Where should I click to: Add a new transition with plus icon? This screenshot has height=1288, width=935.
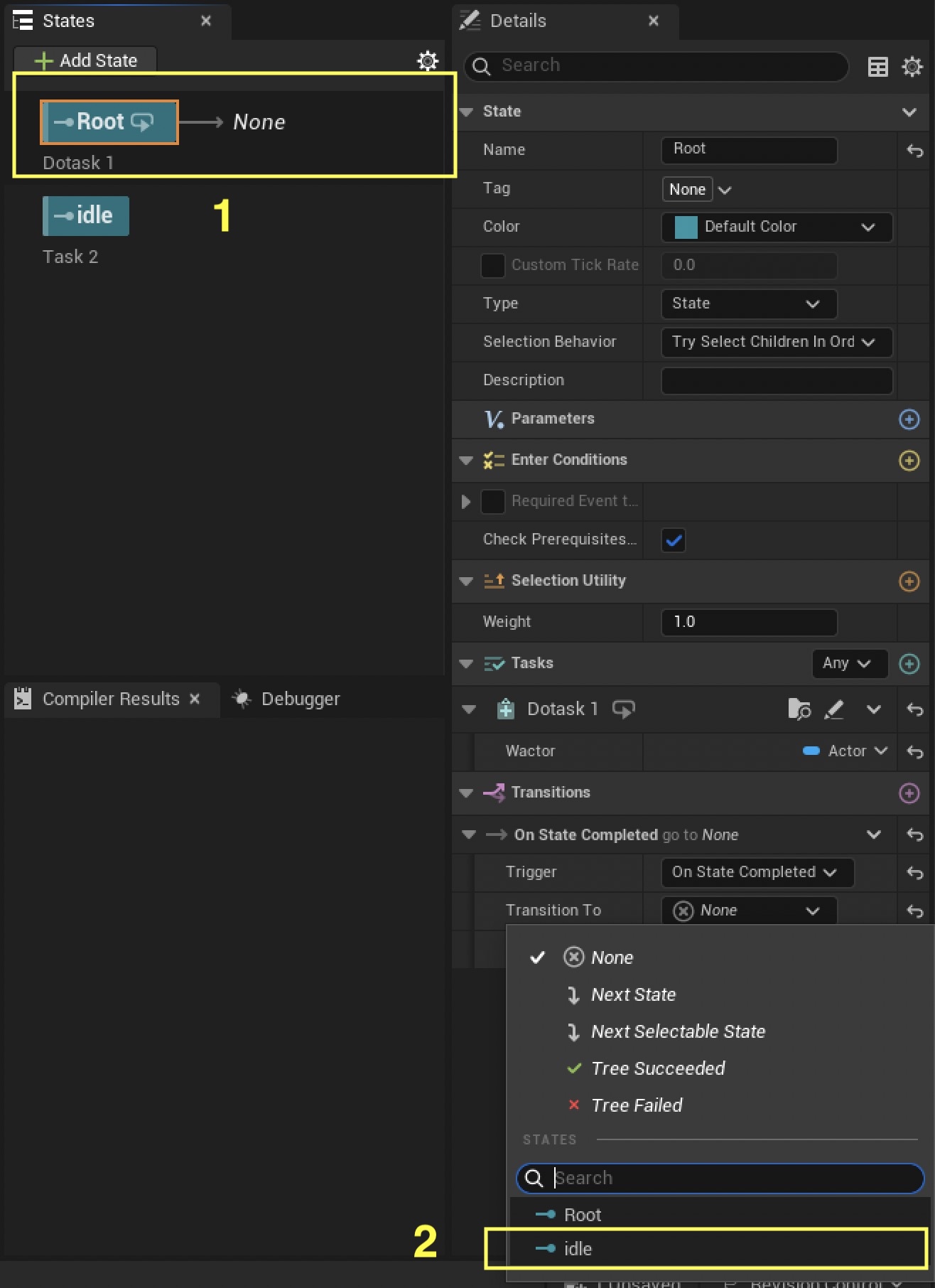click(909, 793)
